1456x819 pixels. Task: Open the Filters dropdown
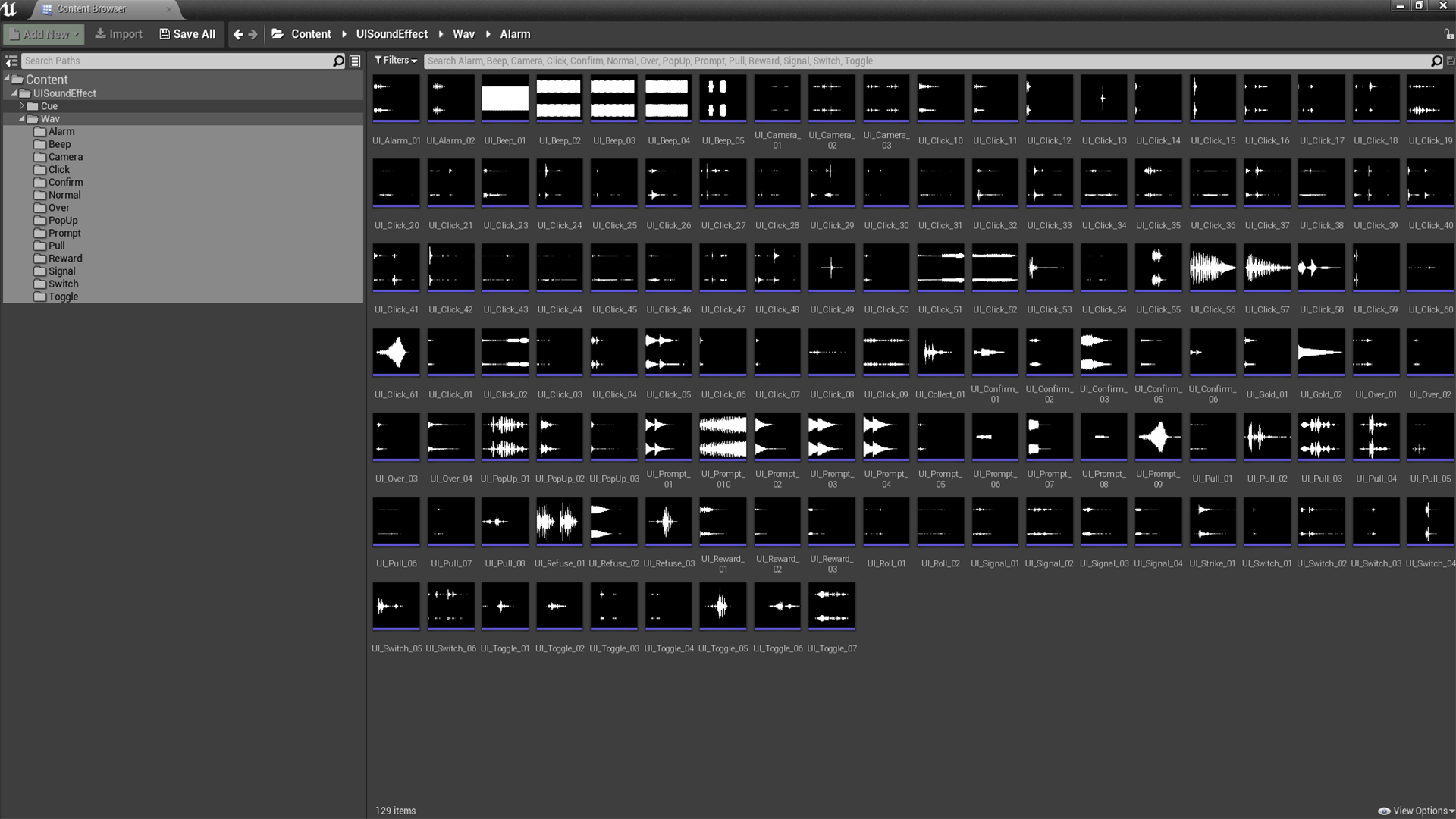click(395, 61)
